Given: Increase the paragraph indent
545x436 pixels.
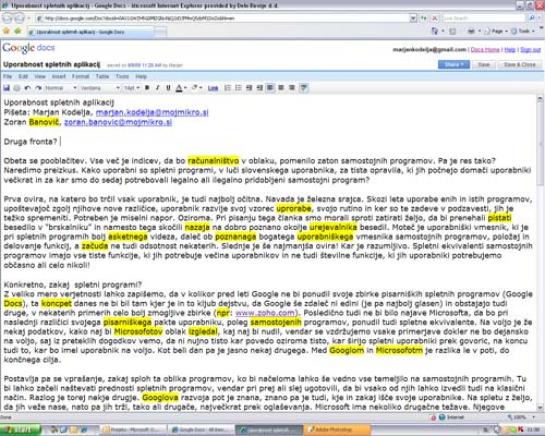Looking at the screenshot, I should (260, 88).
